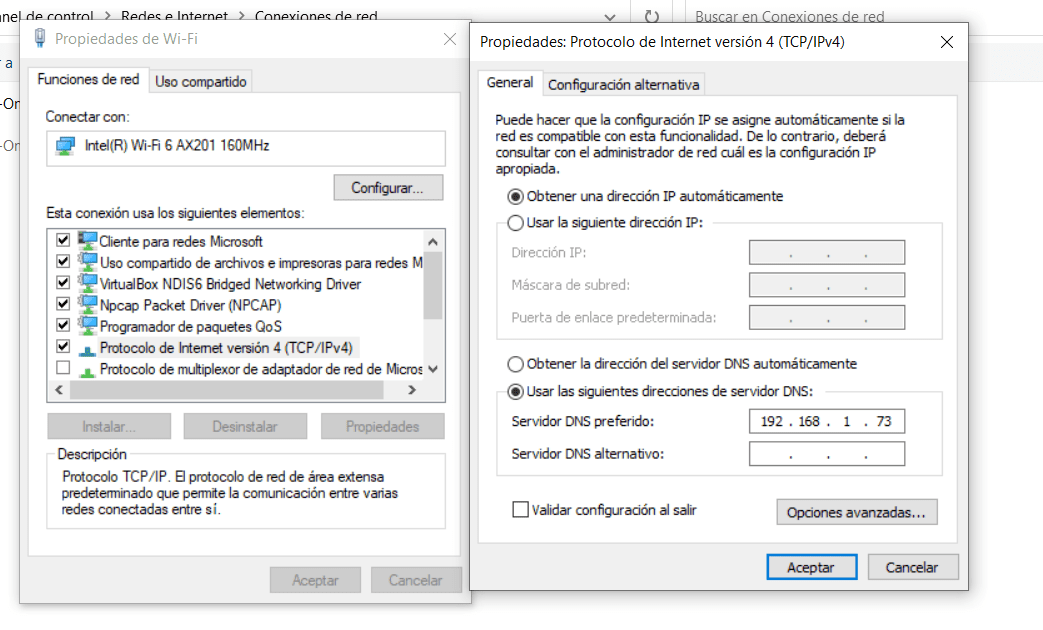The image size is (1043, 630).
Task: Click the Dirección IP field
Action: (x=827, y=252)
